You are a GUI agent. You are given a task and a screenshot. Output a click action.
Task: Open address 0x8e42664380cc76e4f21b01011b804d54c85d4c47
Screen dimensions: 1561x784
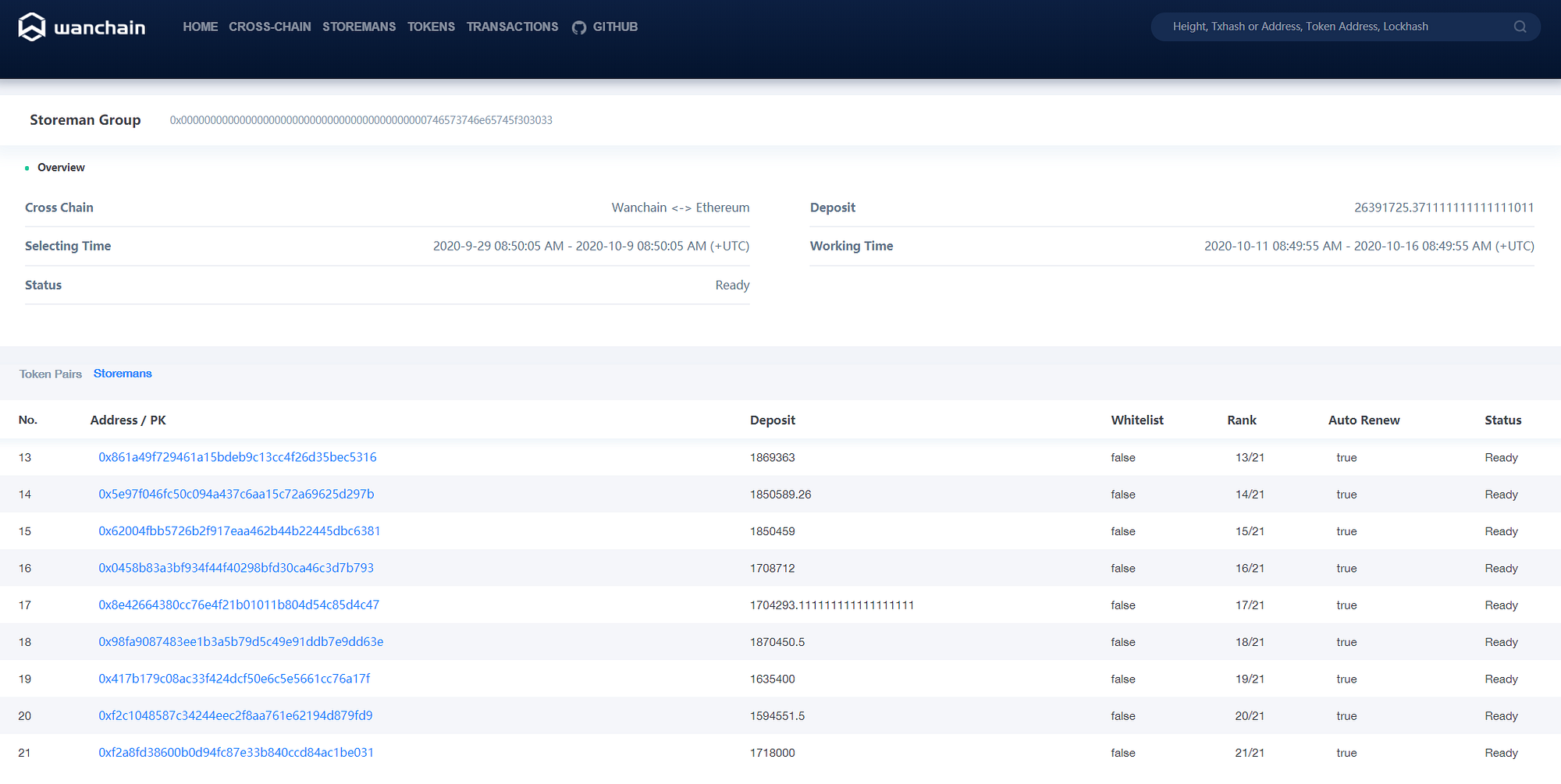coord(239,605)
